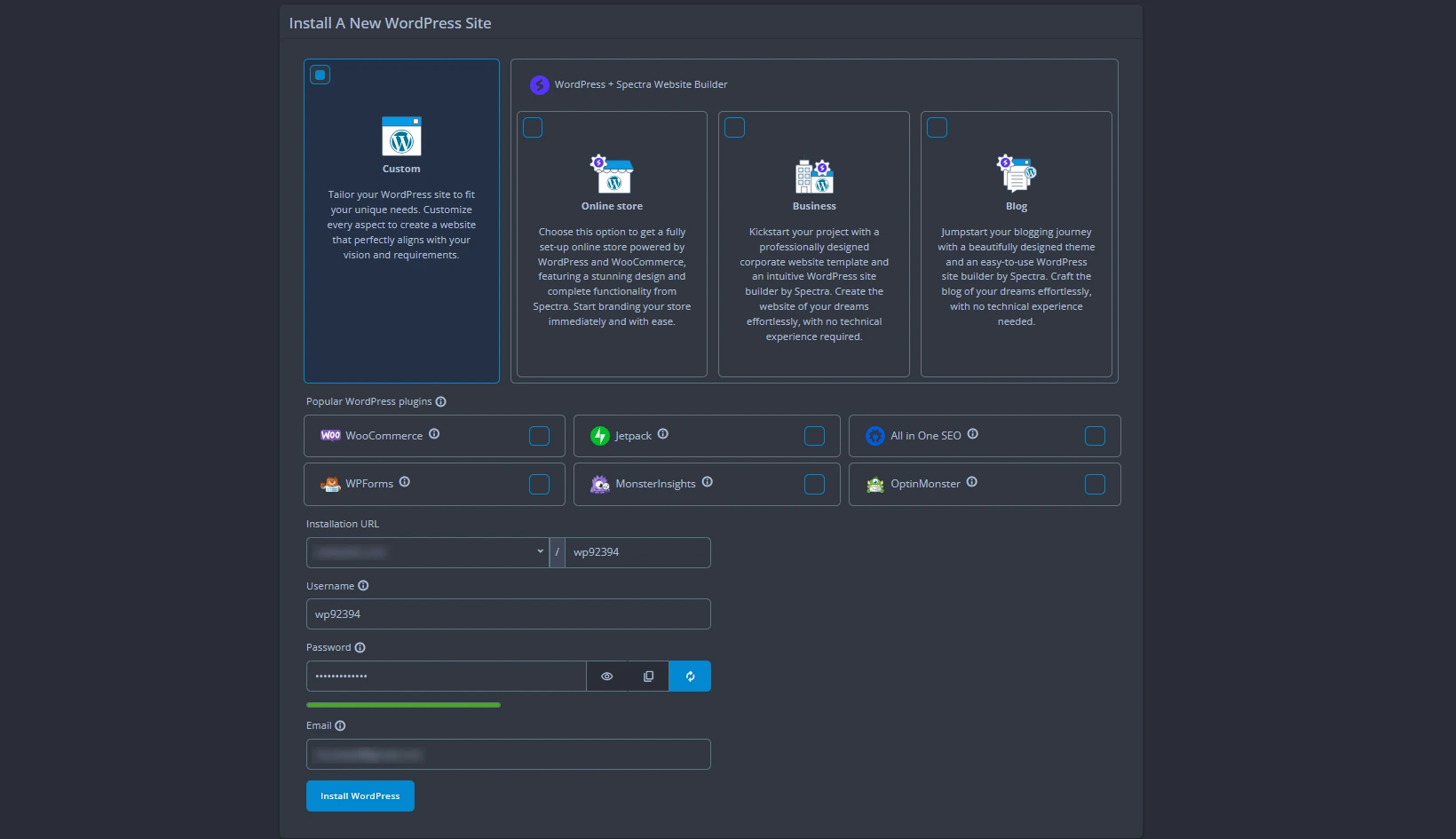The height and width of the screenshot is (839, 1456).
Task: Check the Online store option checkbox
Action: pos(533,128)
